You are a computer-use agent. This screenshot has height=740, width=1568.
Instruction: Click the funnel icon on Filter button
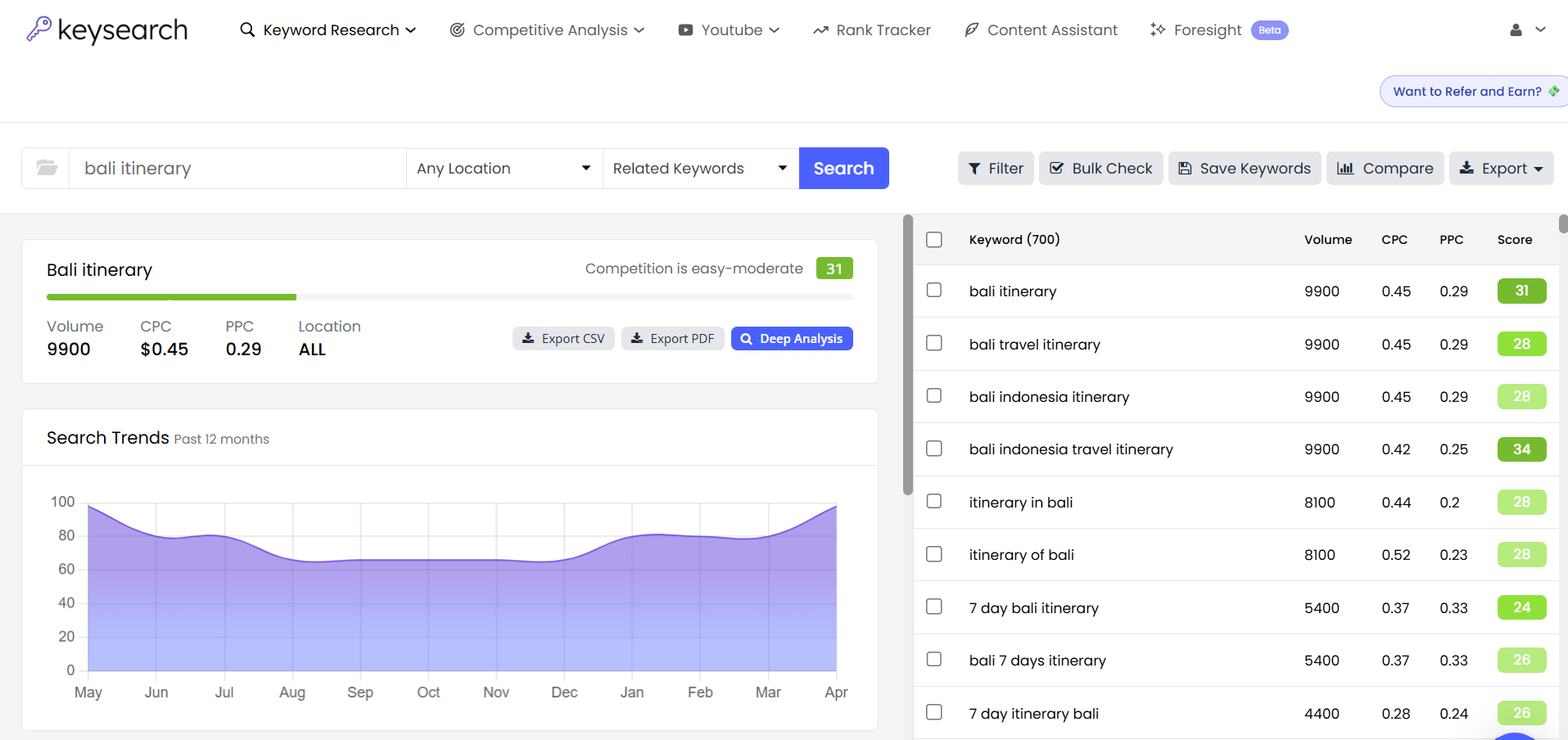(x=974, y=169)
